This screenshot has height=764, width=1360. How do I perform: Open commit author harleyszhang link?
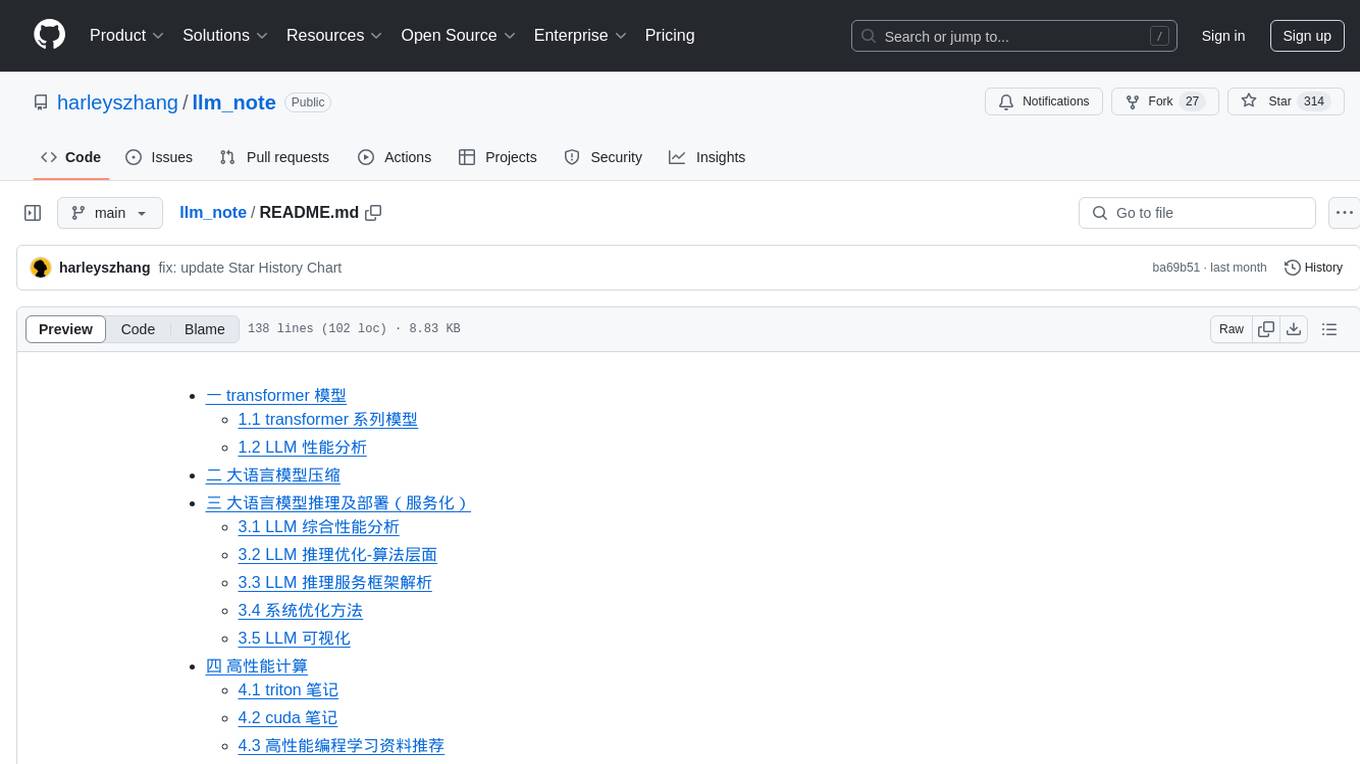coord(105,268)
